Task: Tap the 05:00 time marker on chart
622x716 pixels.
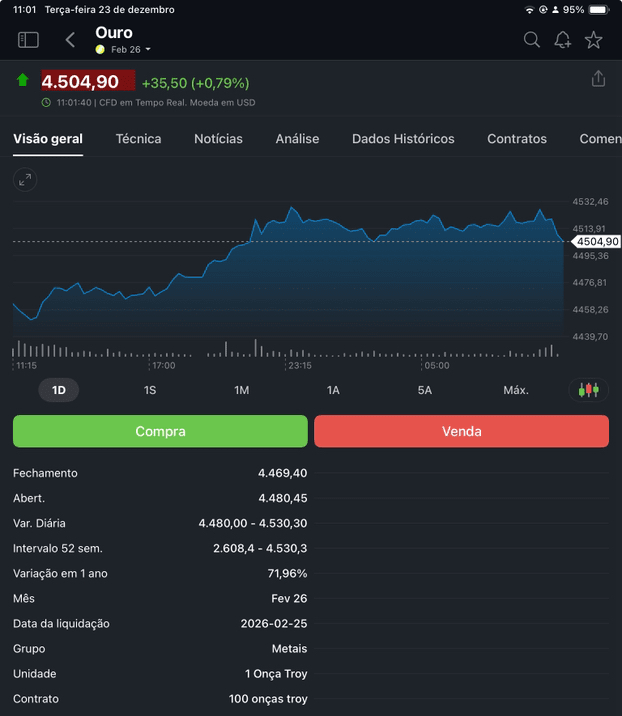Action: tap(437, 365)
